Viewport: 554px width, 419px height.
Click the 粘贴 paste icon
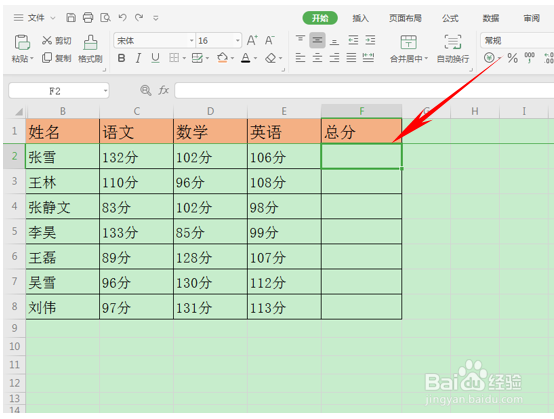click(x=22, y=42)
